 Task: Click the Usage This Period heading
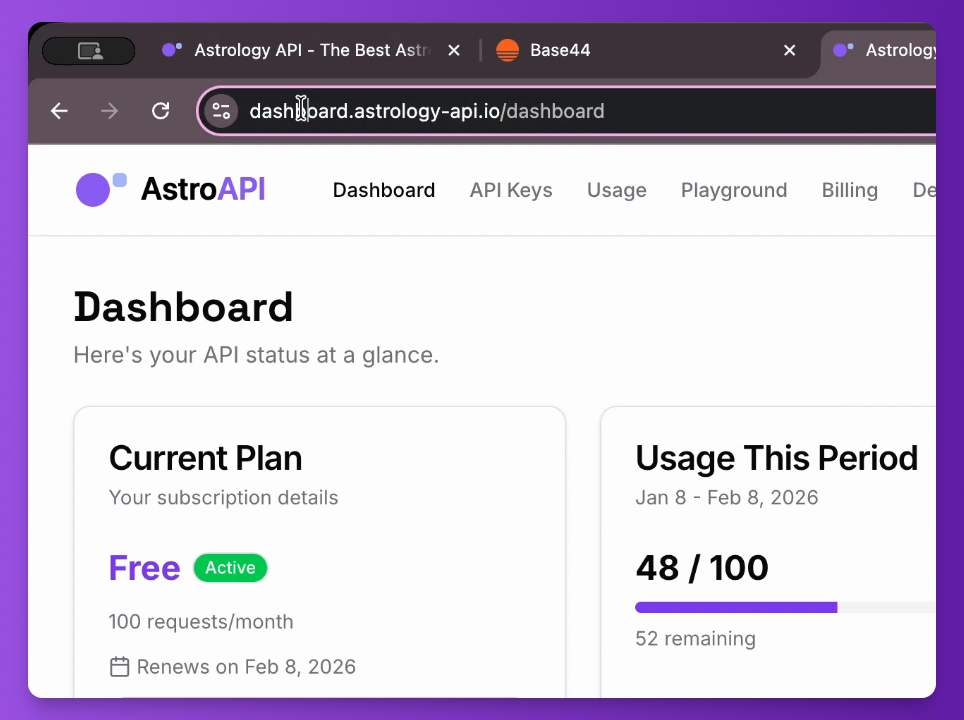[776, 458]
